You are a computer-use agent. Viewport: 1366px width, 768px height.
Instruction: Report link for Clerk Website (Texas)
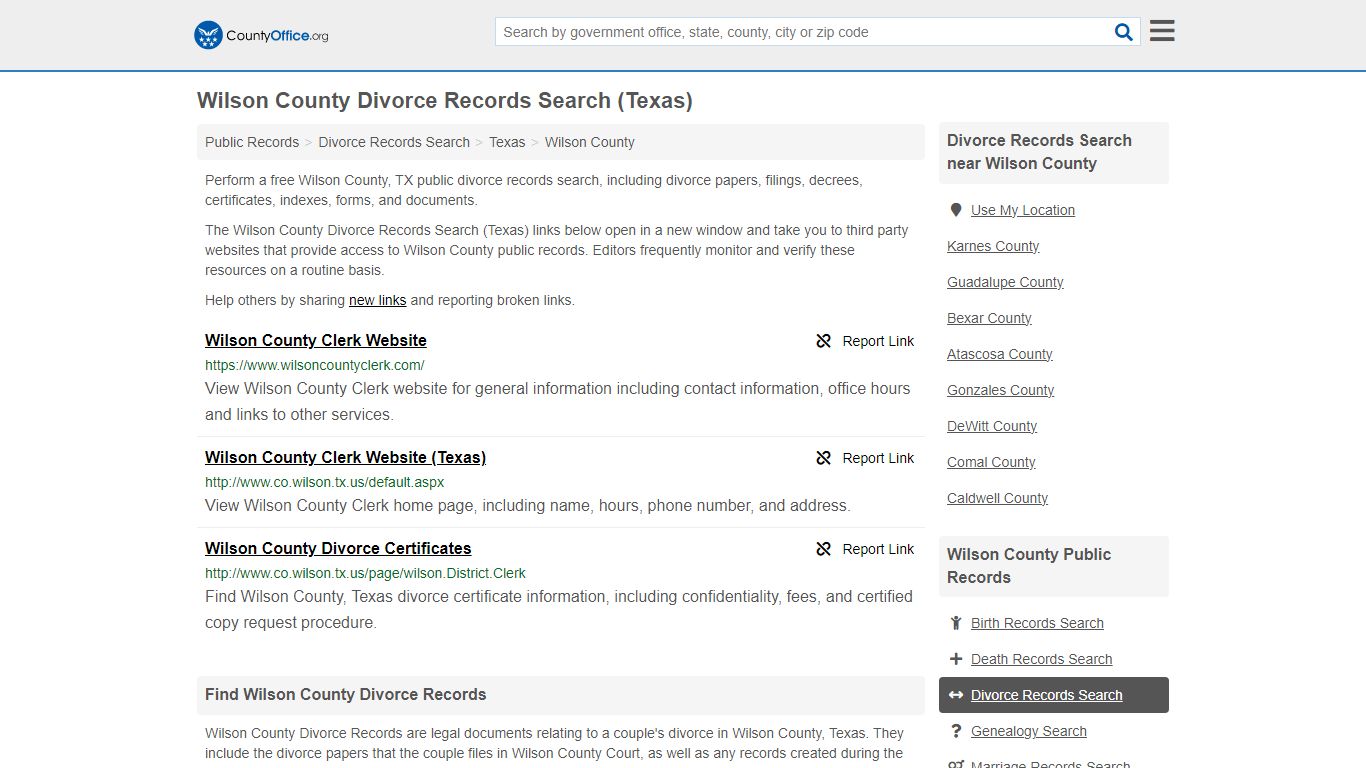pos(865,458)
